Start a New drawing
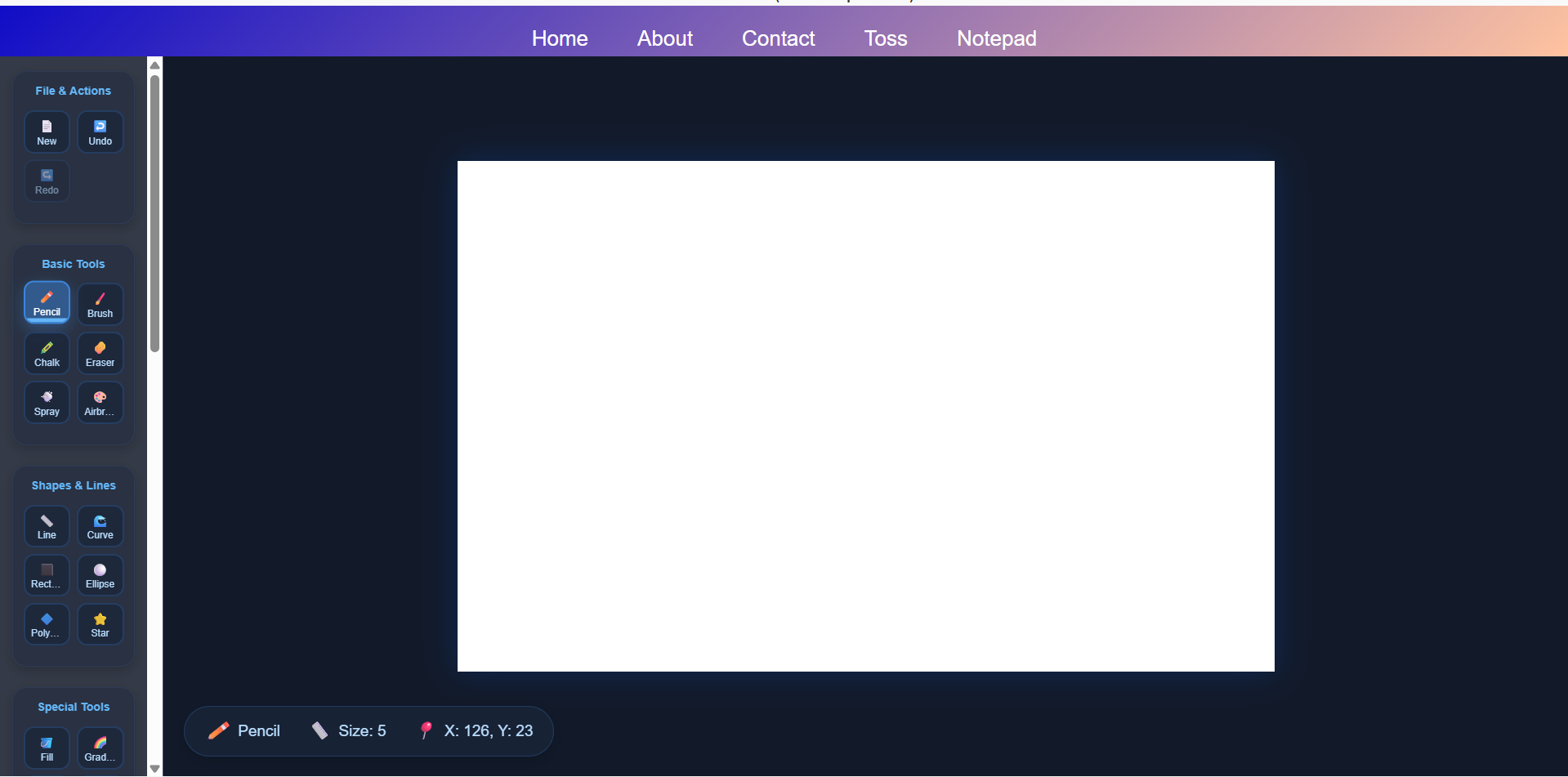The image size is (1568, 777). click(47, 132)
